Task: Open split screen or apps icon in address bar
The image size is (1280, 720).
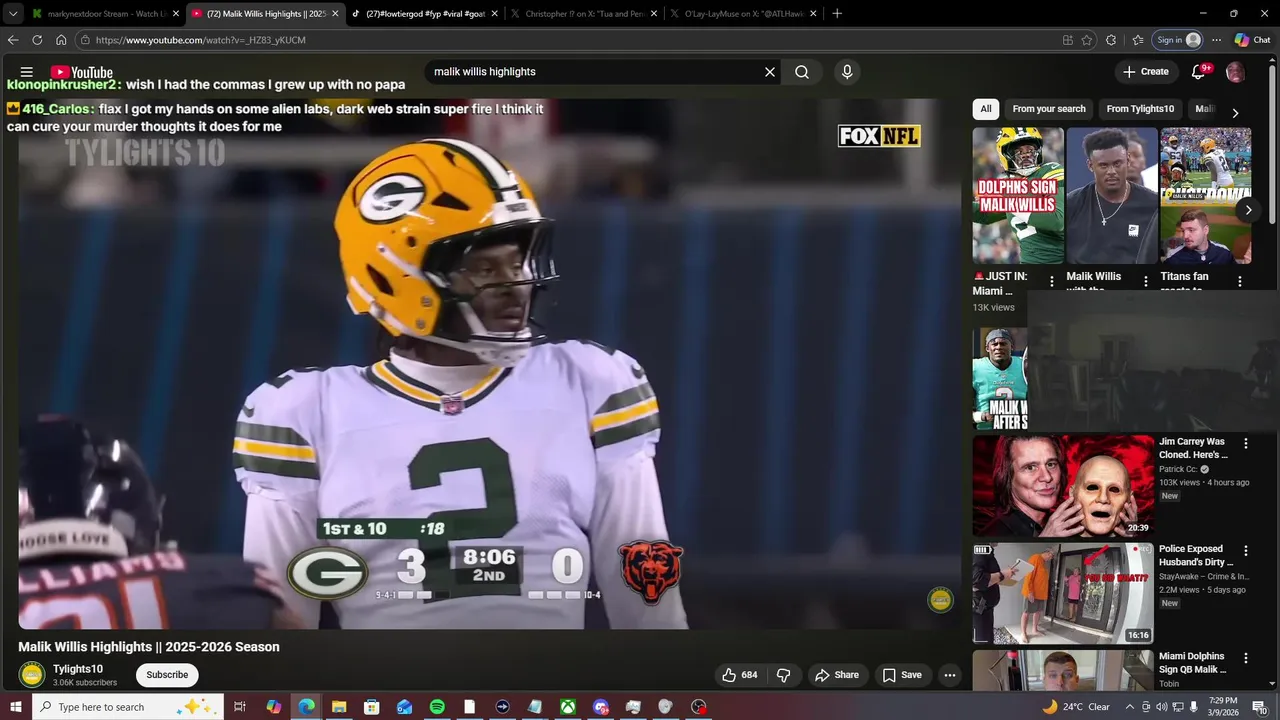Action: point(1068,40)
